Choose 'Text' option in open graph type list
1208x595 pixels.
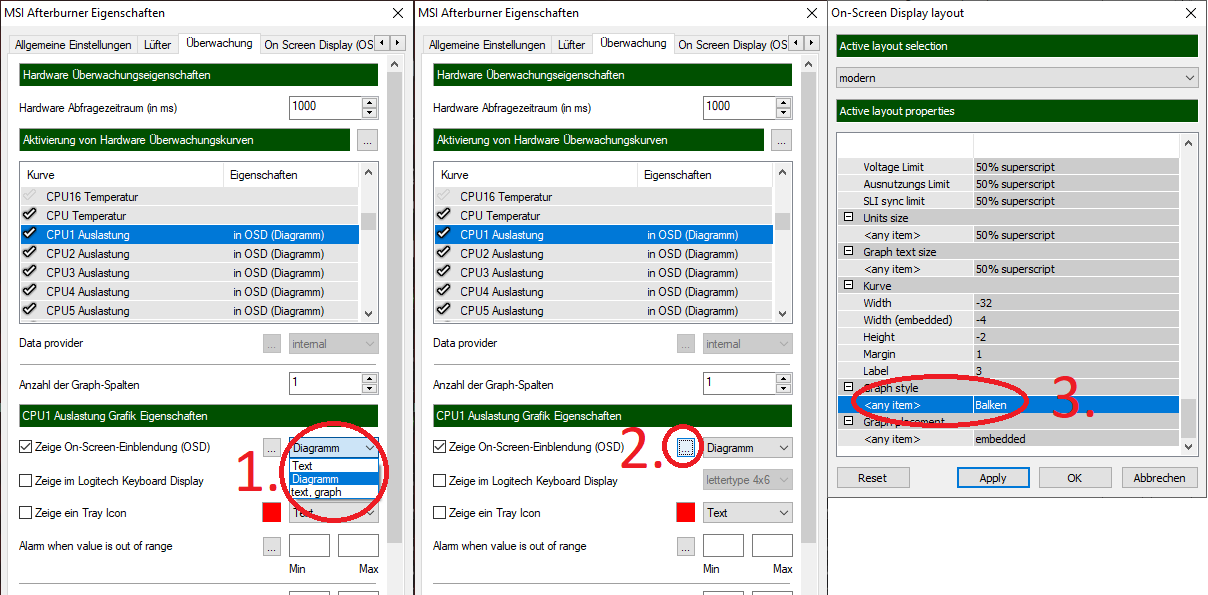coord(334,466)
